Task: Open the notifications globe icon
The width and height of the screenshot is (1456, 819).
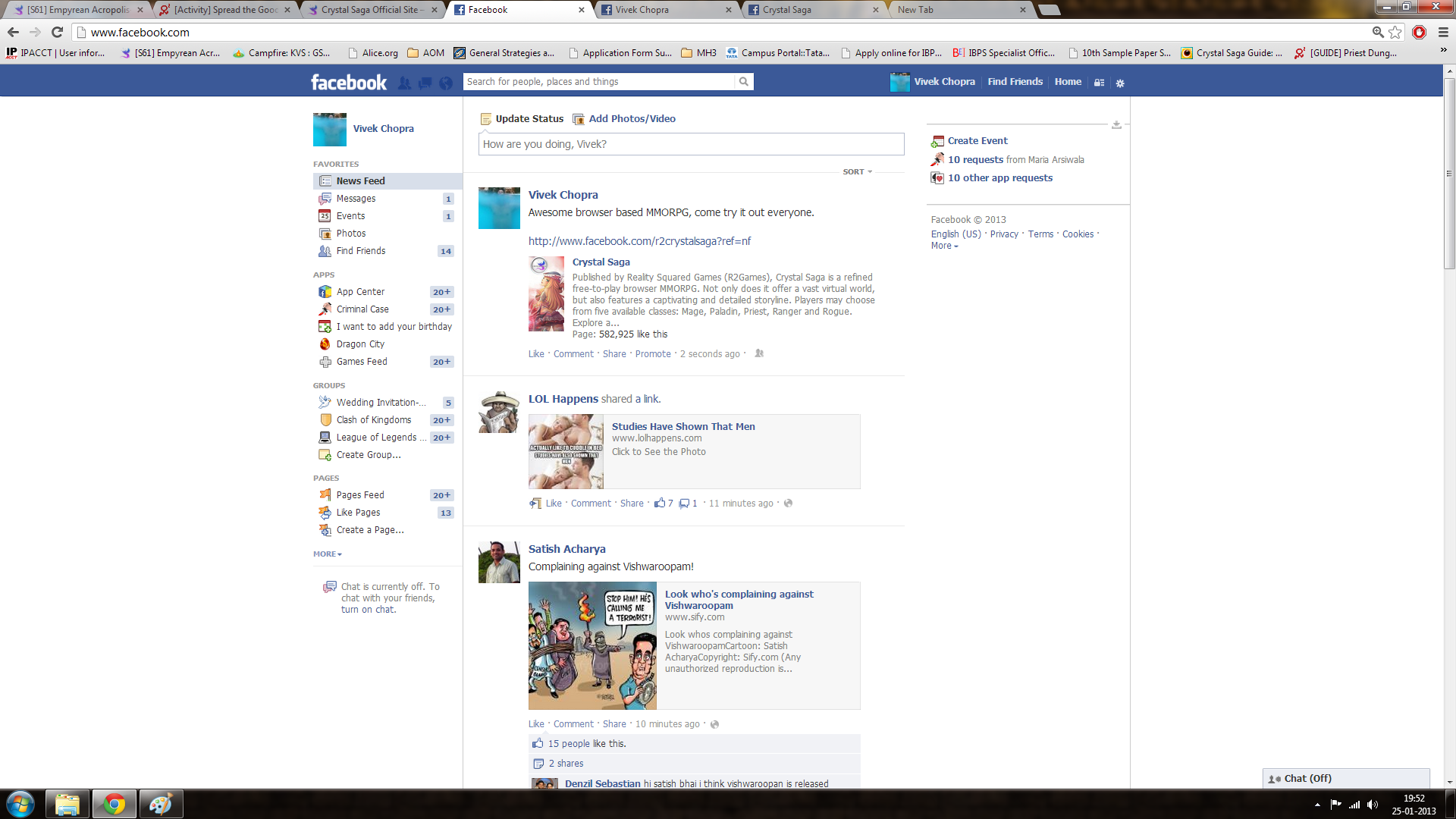Action: click(x=446, y=83)
